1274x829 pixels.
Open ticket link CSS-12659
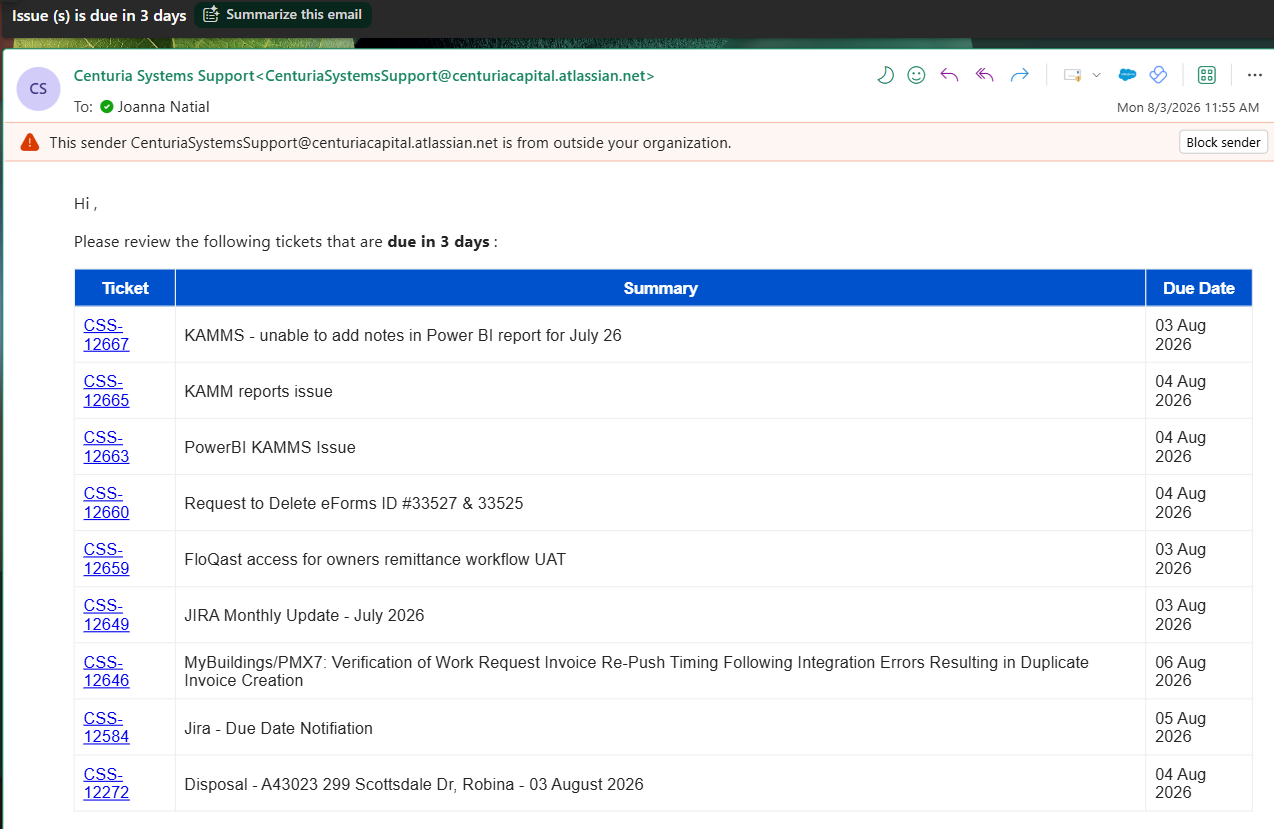(x=106, y=559)
